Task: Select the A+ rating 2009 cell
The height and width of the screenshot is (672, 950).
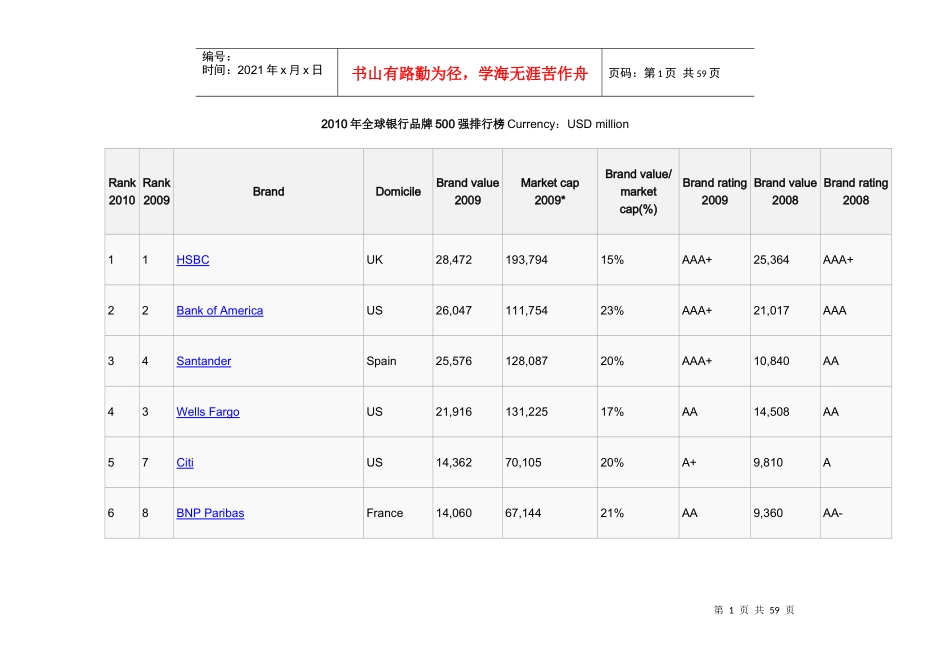Action: pos(715,463)
